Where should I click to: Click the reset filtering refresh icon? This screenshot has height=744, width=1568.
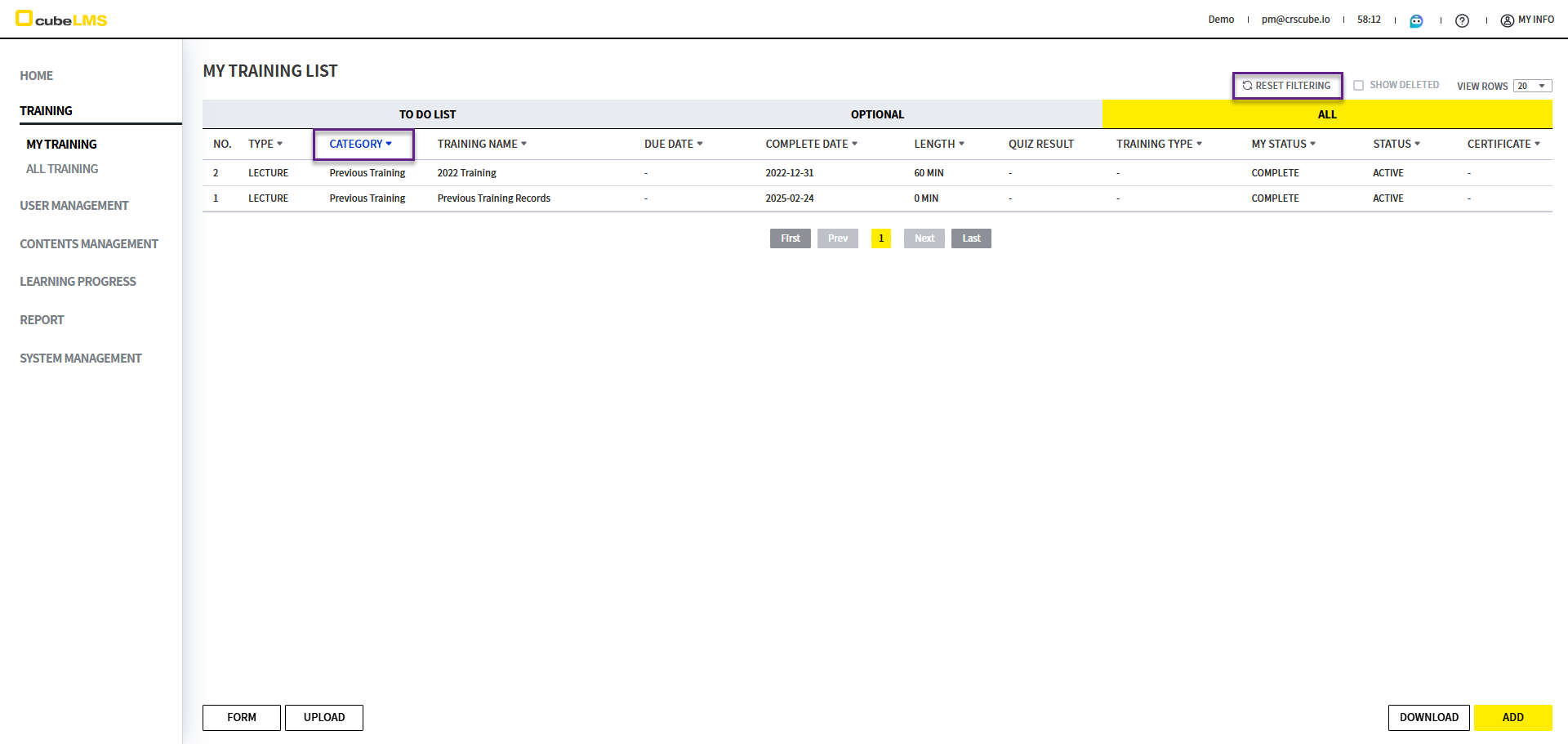tap(1247, 86)
